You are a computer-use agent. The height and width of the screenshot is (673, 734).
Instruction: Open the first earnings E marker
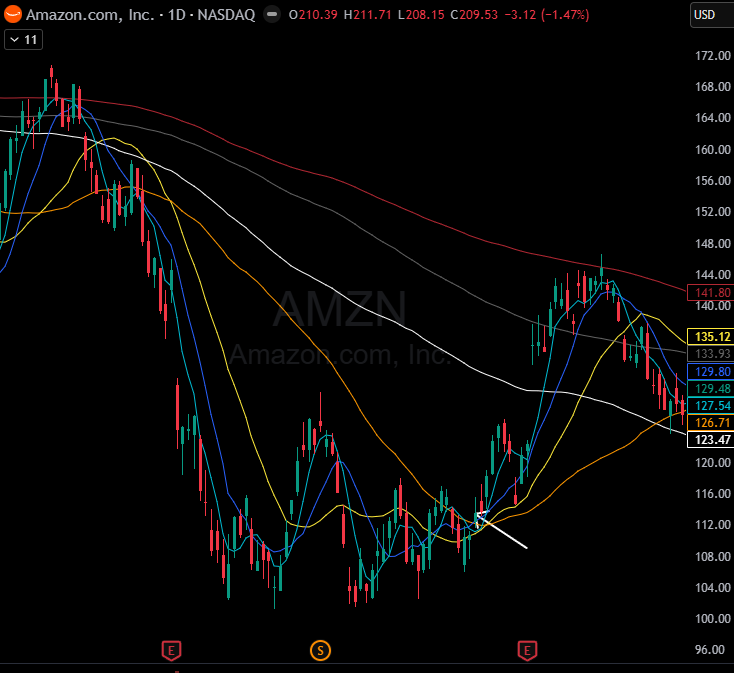(171, 651)
